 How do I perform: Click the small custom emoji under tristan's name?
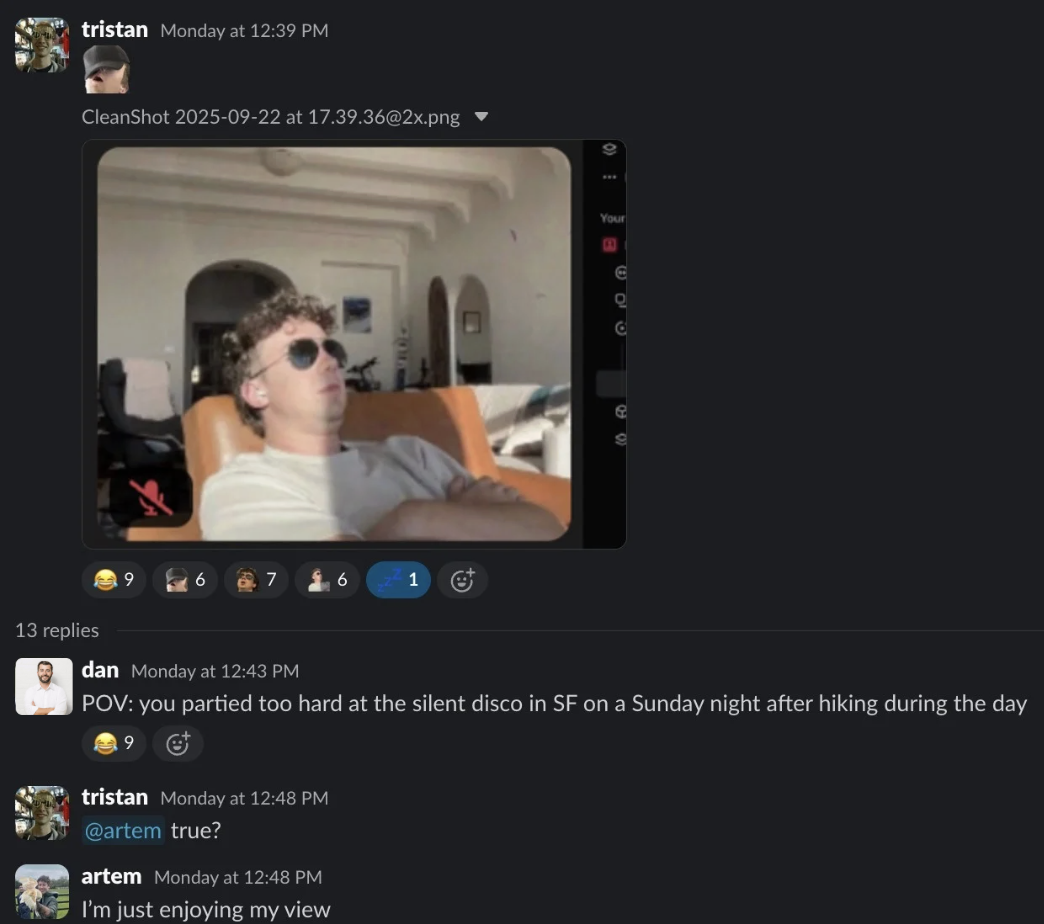pyautogui.click(x=106, y=70)
